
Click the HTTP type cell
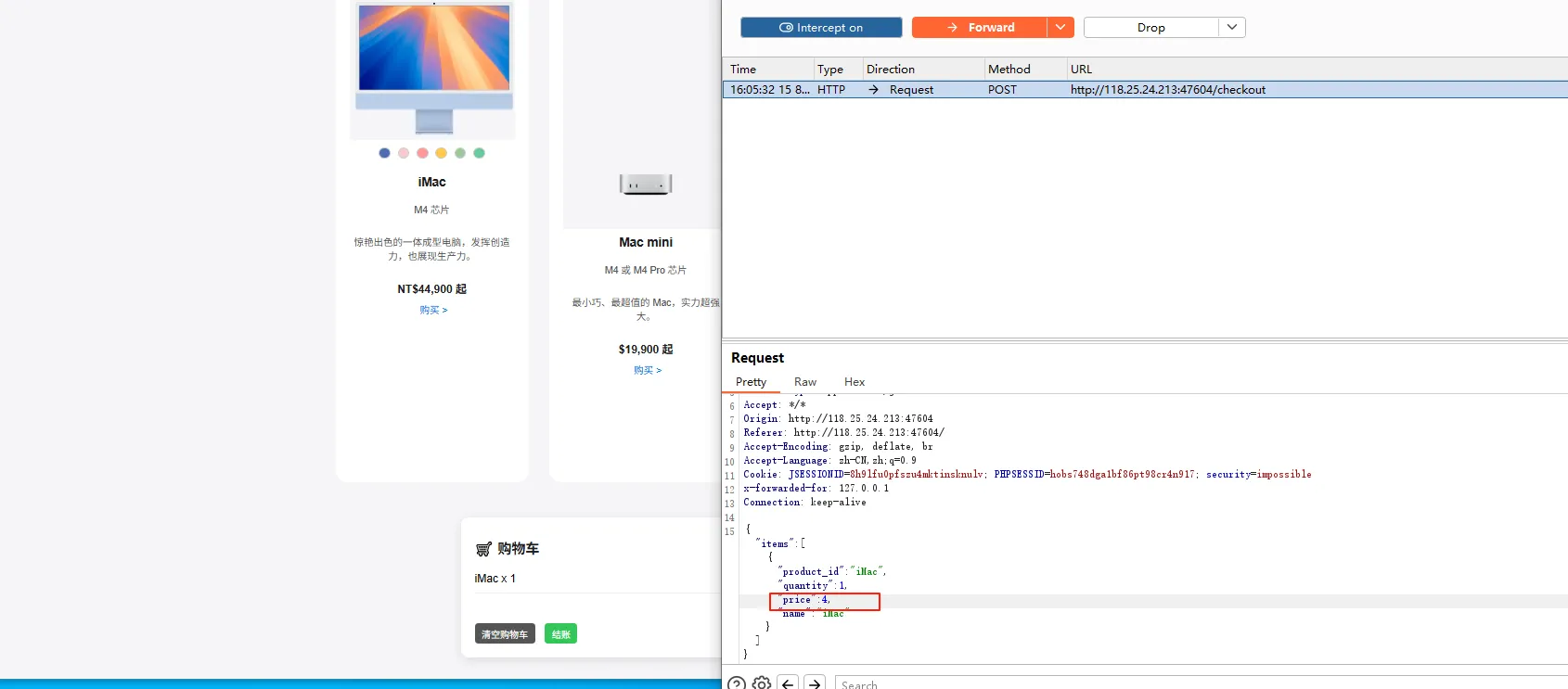click(831, 90)
